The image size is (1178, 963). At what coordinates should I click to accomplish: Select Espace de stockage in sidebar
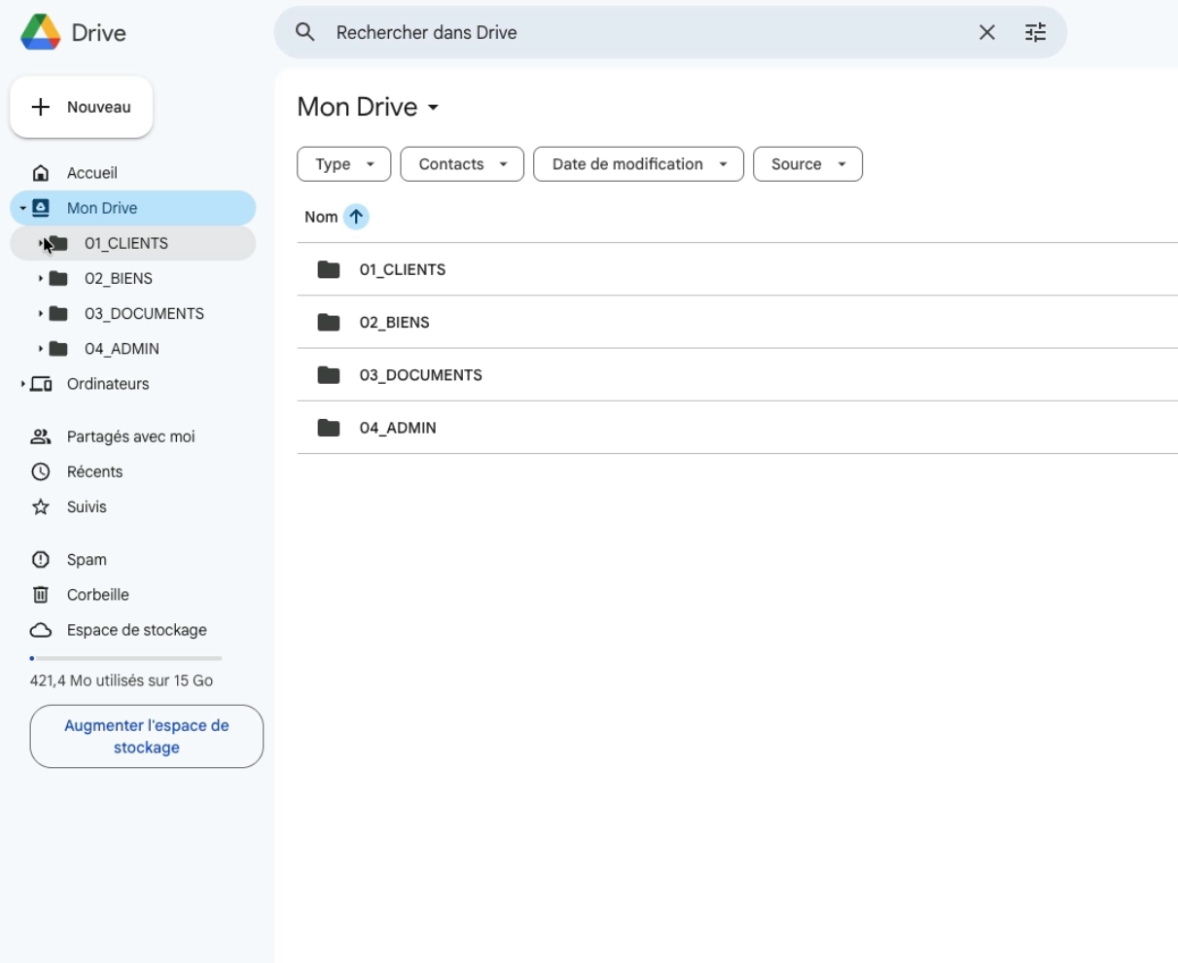pyautogui.click(x=136, y=630)
